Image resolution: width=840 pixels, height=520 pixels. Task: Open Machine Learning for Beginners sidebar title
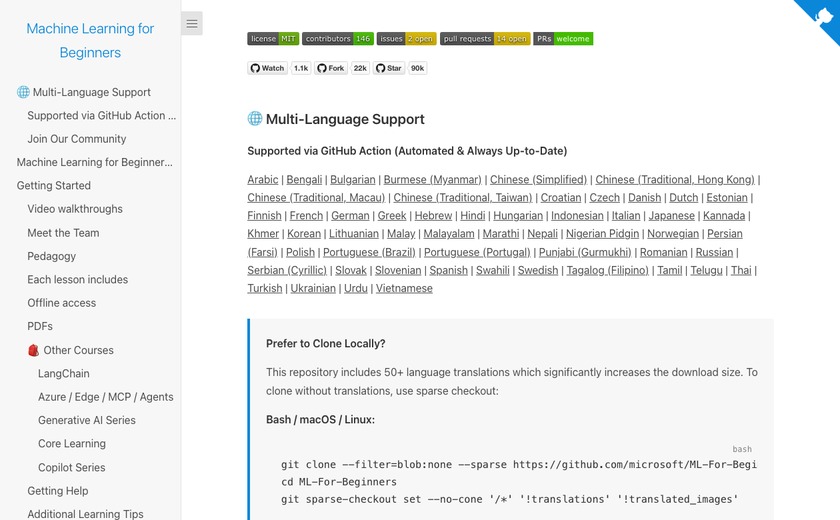90,41
